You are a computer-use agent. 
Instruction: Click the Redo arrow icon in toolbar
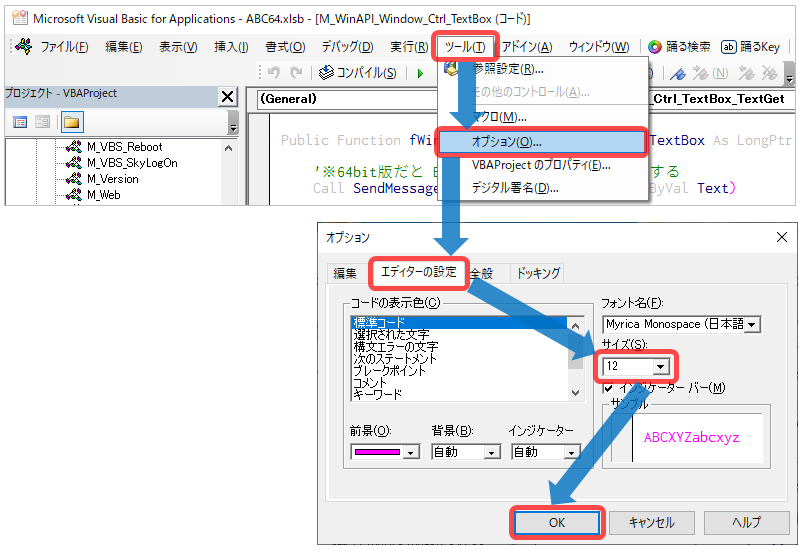click(296, 73)
